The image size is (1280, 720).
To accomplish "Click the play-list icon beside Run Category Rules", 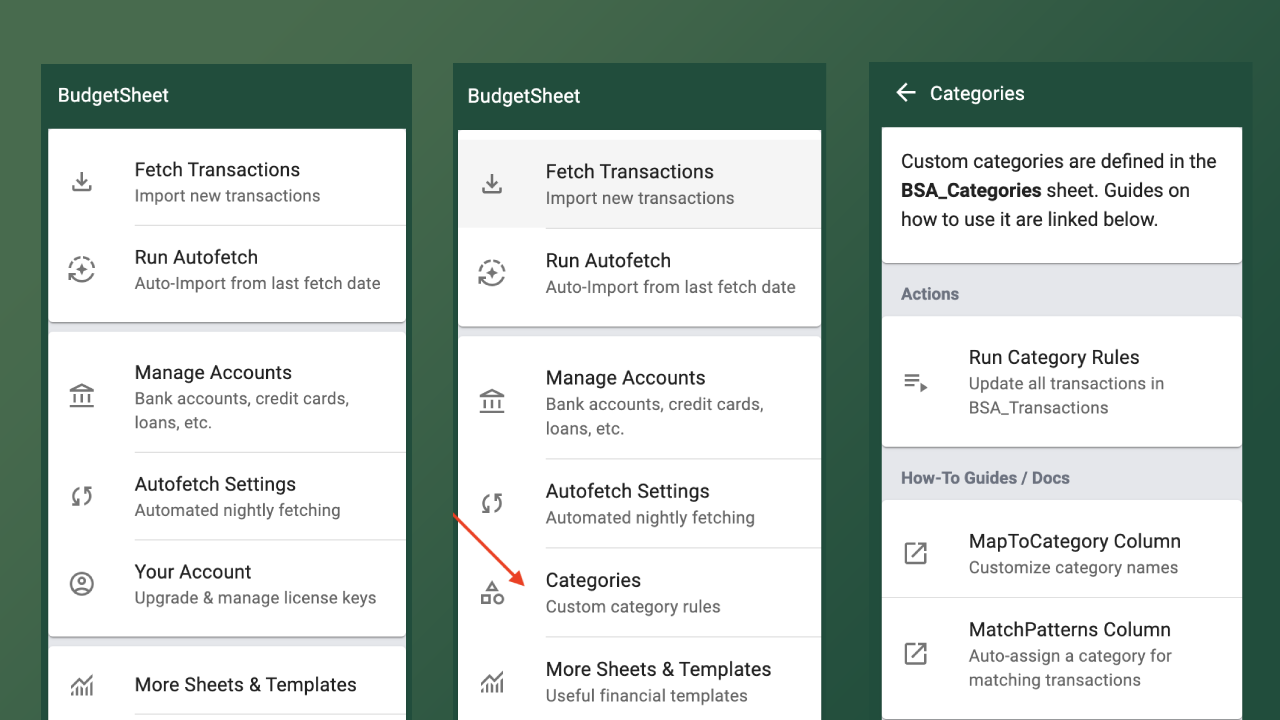I will (x=916, y=382).
